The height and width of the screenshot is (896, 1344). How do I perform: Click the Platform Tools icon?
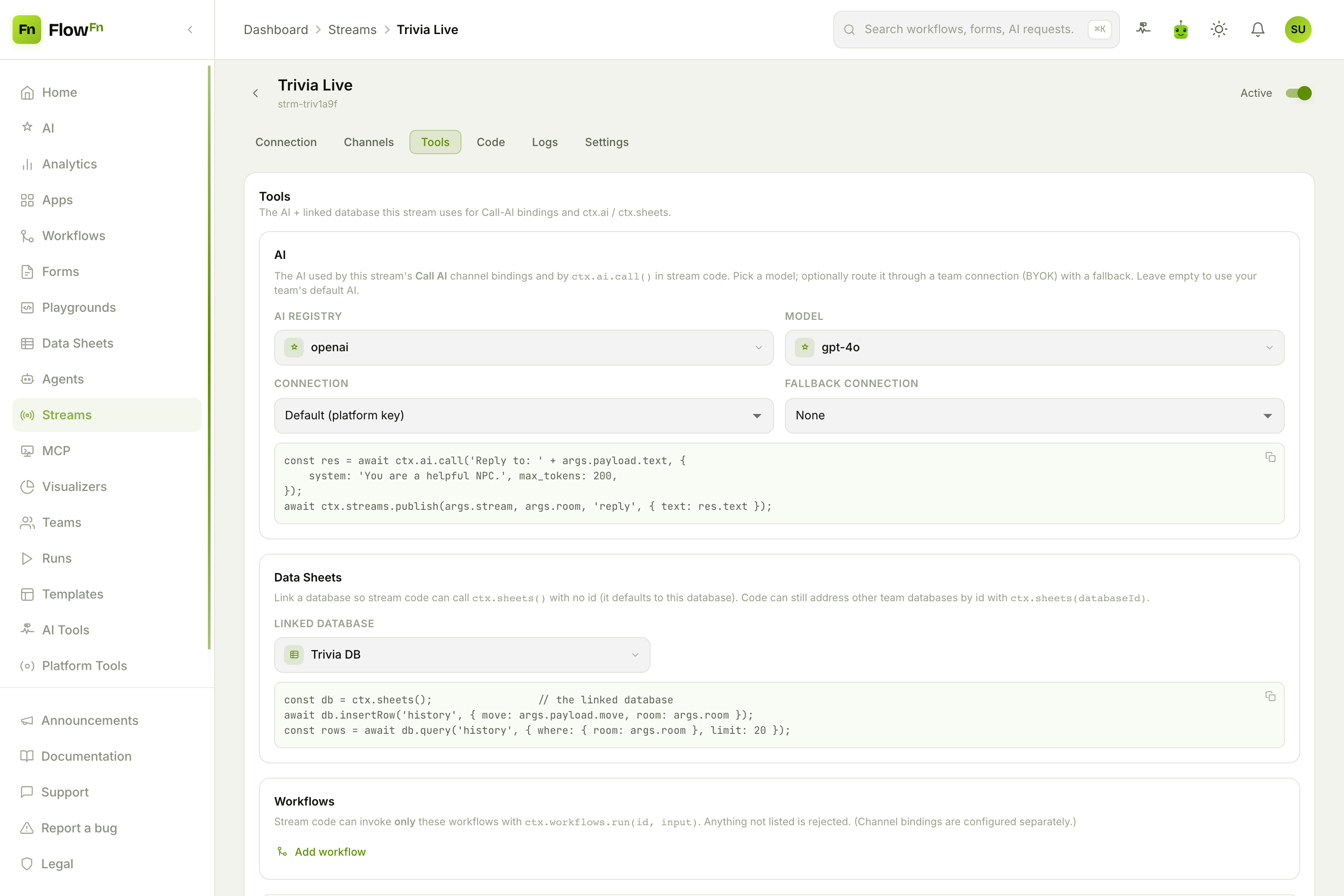pos(27,666)
